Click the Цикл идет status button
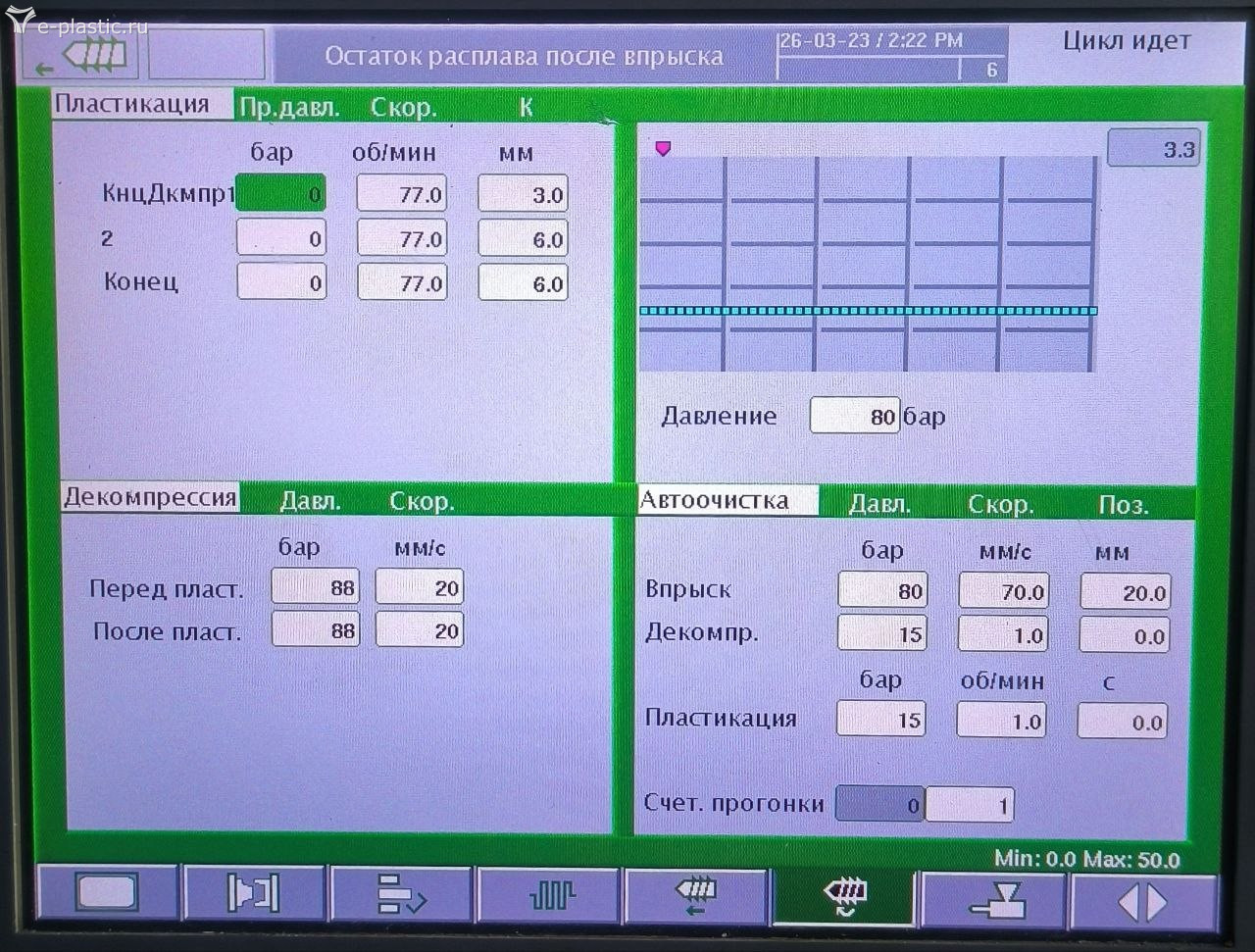This screenshot has height=952, width=1255. pyautogui.click(x=1126, y=42)
